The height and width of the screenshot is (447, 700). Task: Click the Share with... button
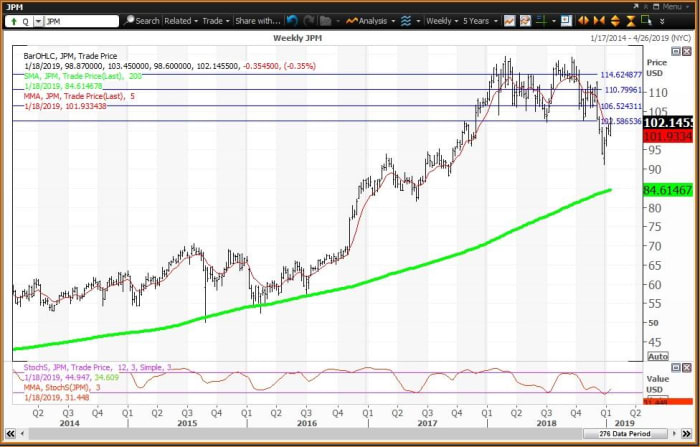[x=258, y=20]
